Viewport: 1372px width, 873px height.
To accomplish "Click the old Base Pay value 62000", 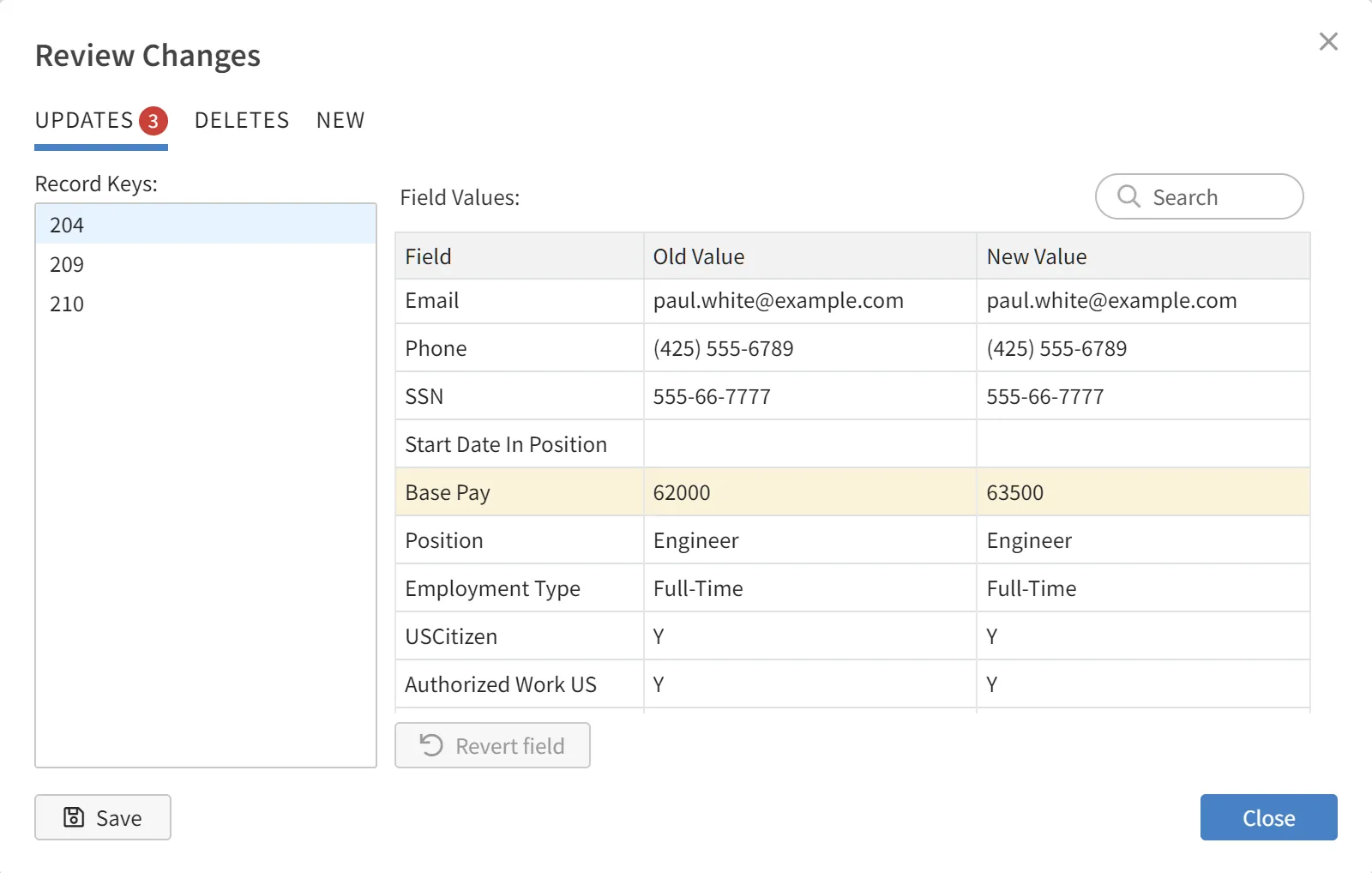I will [x=682, y=492].
